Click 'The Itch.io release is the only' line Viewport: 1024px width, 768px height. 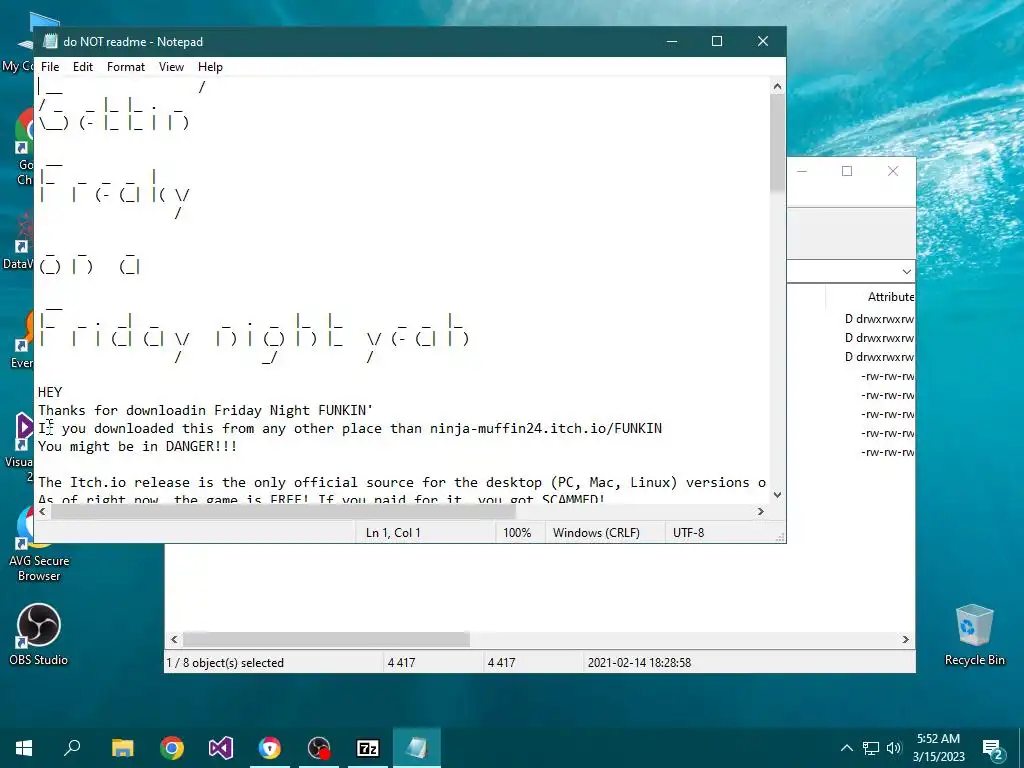point(402,482)
